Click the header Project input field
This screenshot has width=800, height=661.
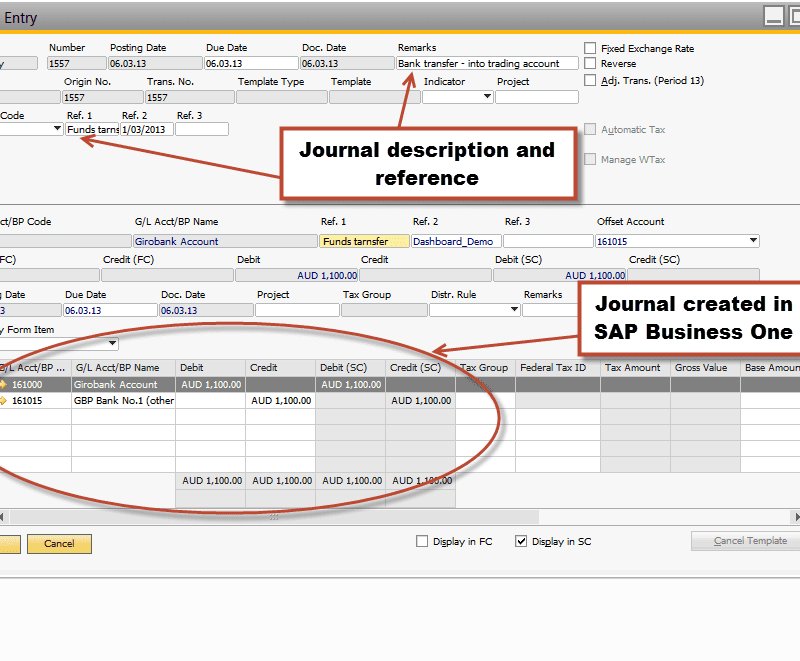coord(537,97)
